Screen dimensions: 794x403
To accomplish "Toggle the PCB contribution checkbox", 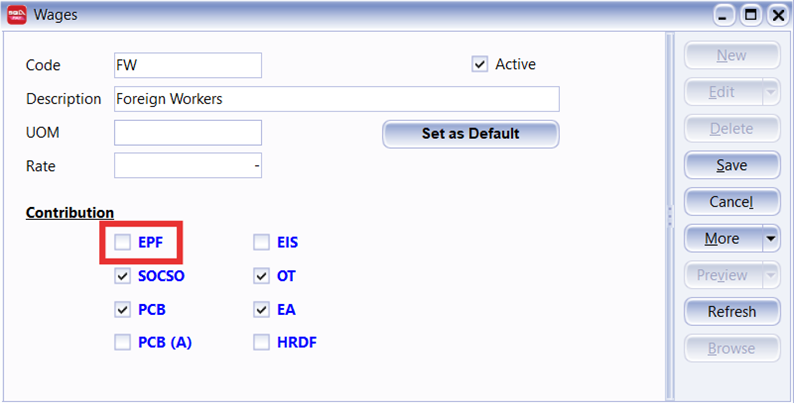I will 122,309.
